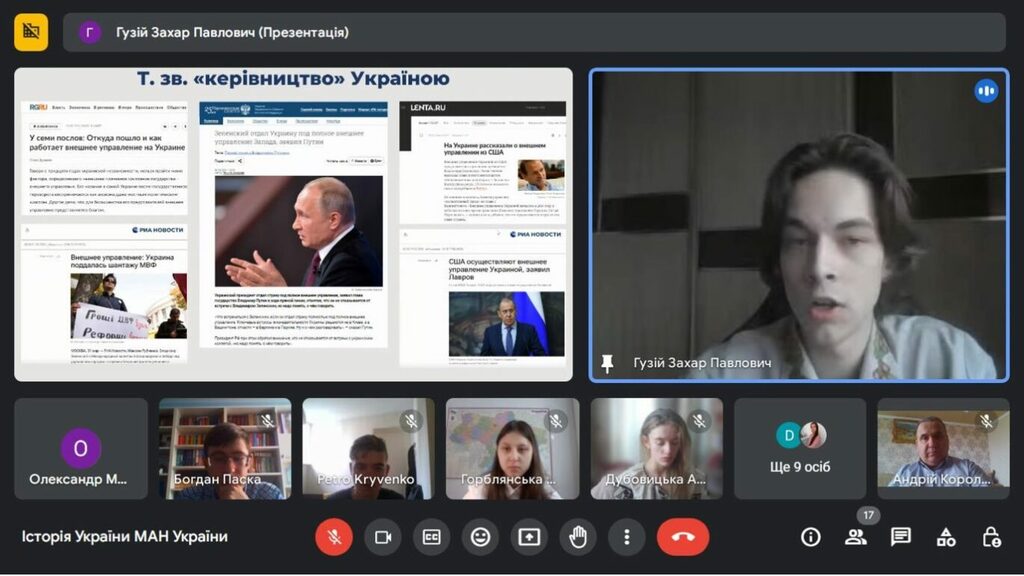Select the shared presentation slide

293,224
